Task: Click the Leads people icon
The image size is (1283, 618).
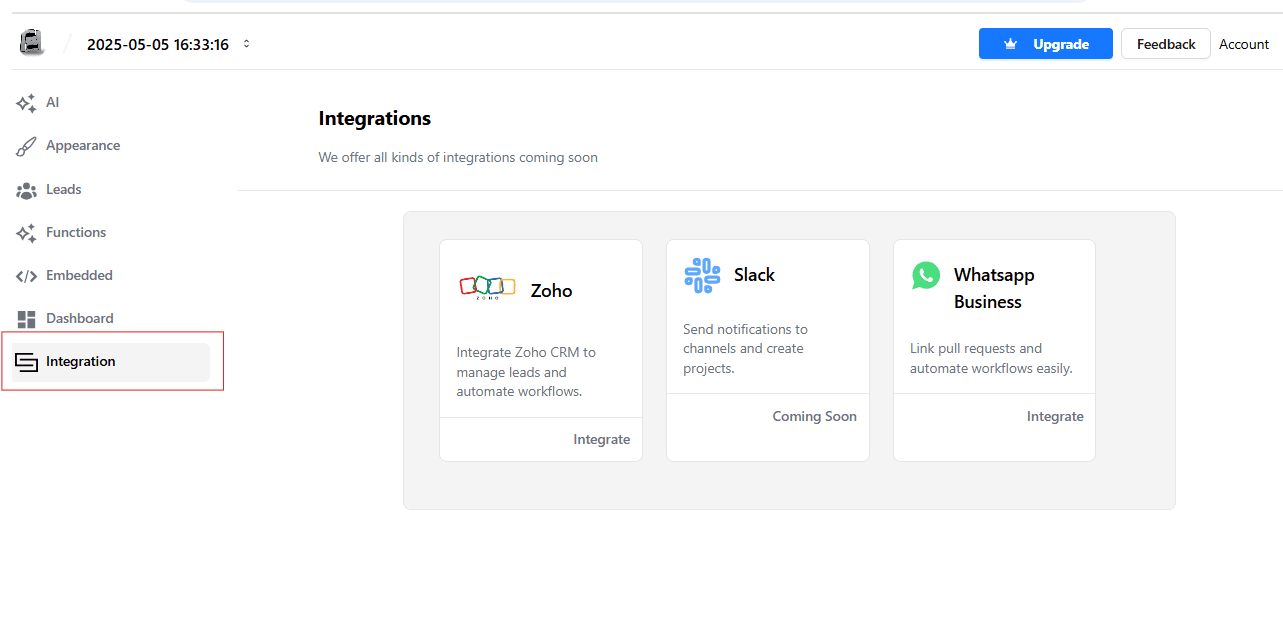Action: pos(27,190)
